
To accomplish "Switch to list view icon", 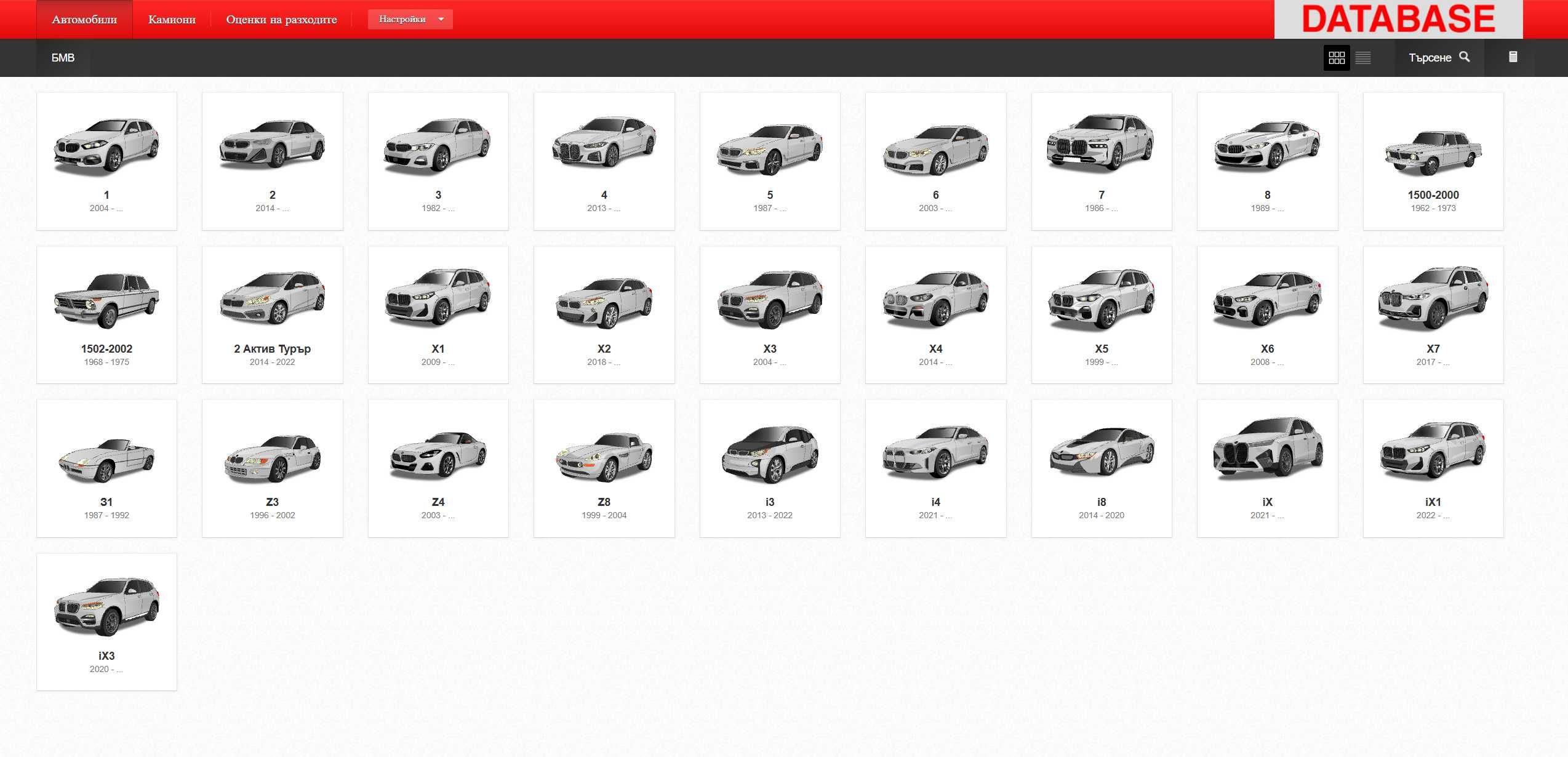I will [1363, 58].
